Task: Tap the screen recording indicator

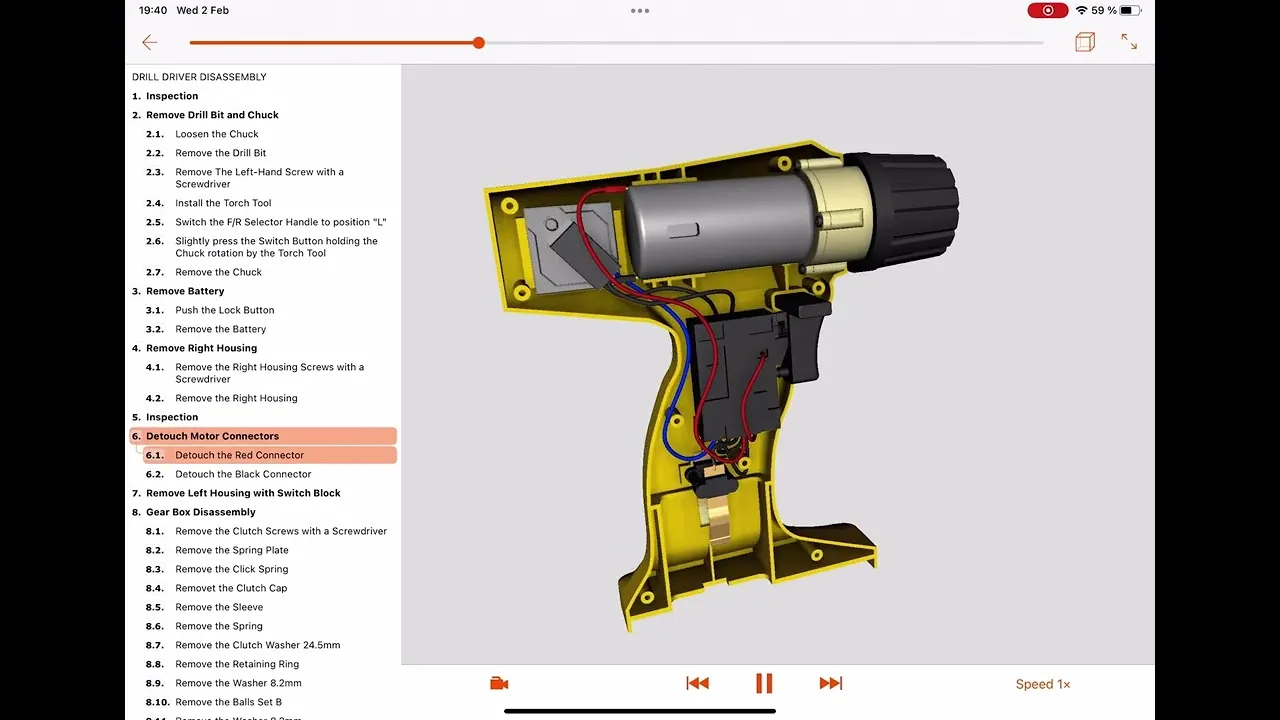Action: 1047,10
